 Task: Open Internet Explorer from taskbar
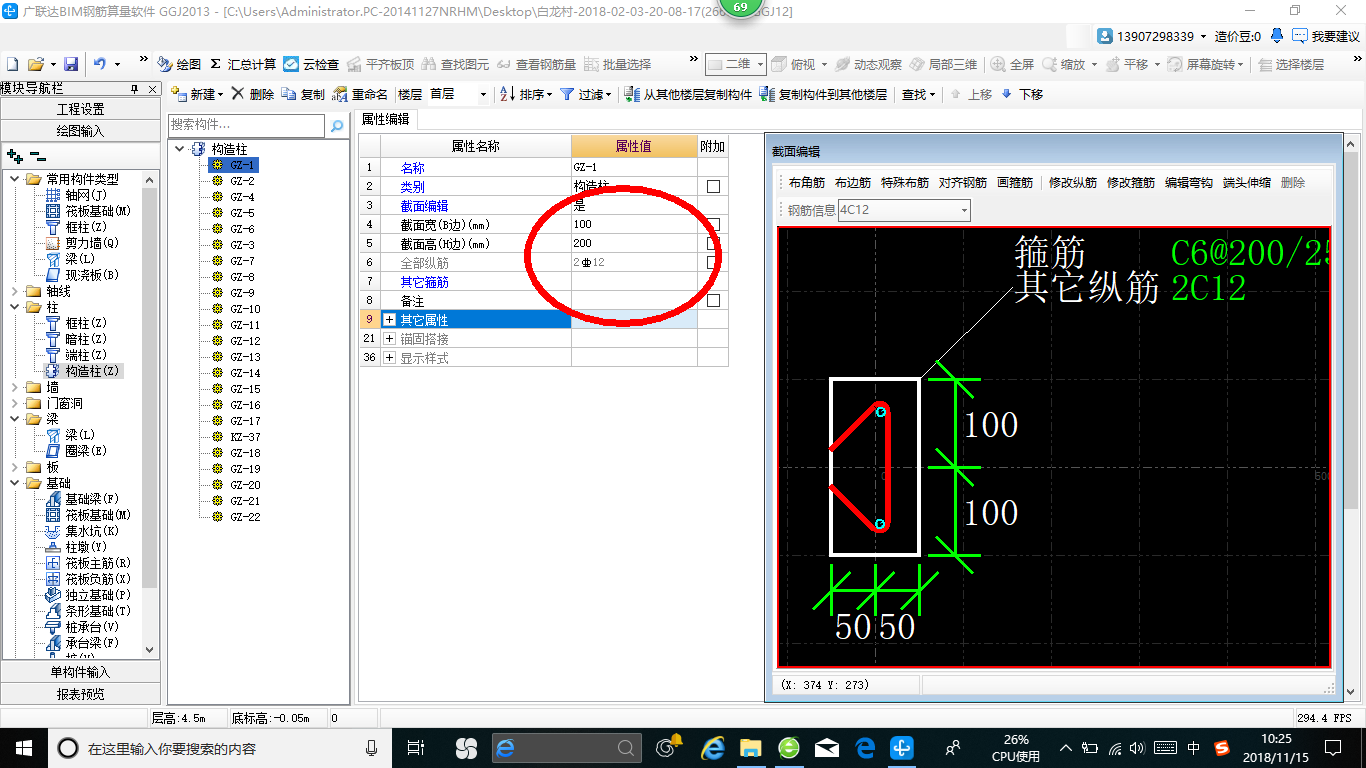(713, 747)
